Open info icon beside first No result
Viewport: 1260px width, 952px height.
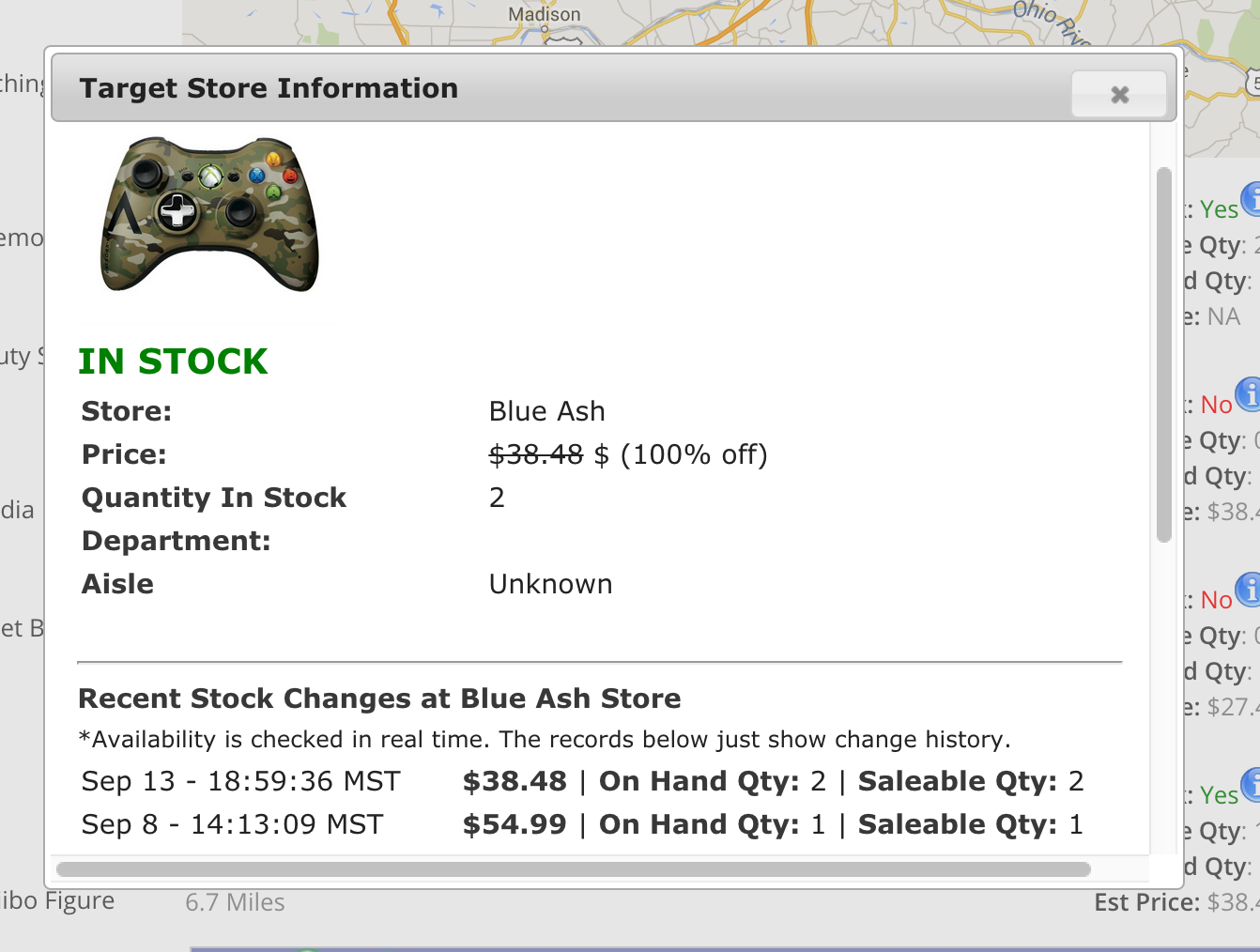click(x=1248, y=394)
